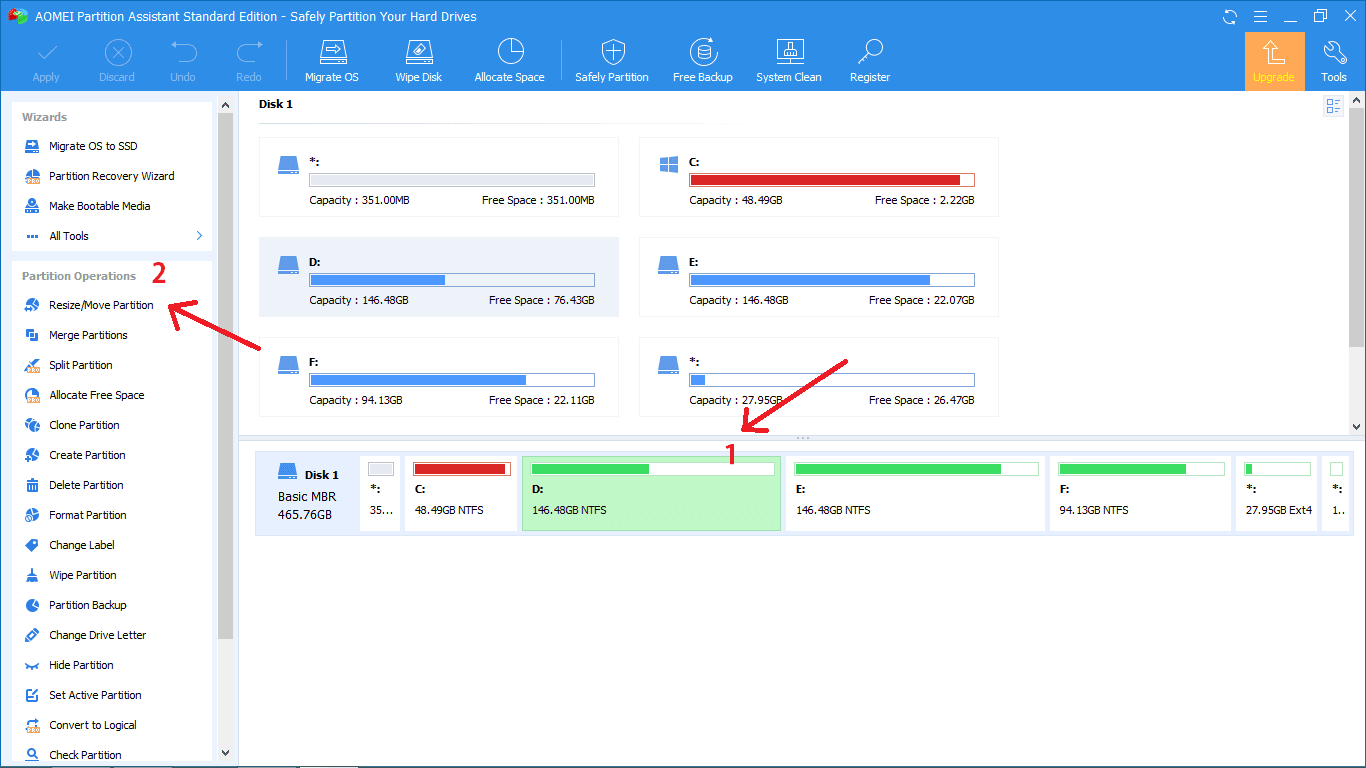Select the F: drive card
This screenshot has height=768, width=1366.
(439, 377)
